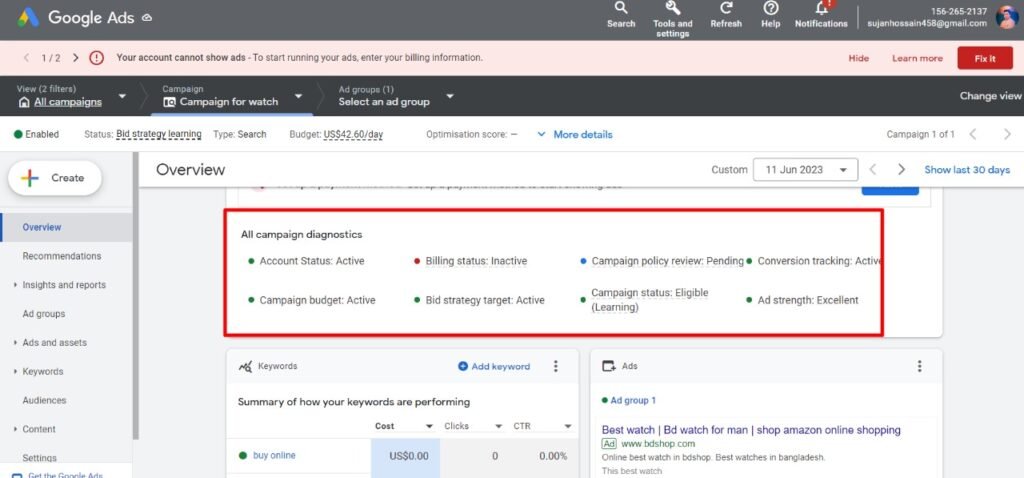This screenshot has height=478, width=1024.
Task: Open Ads card three-dot menu
Action: click(x=919, y=367)
